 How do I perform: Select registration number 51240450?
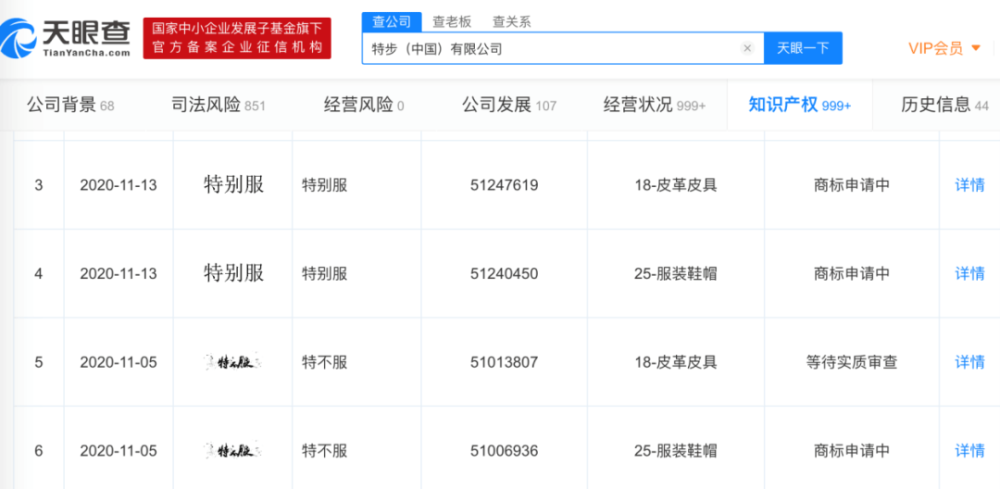point(504,274)
